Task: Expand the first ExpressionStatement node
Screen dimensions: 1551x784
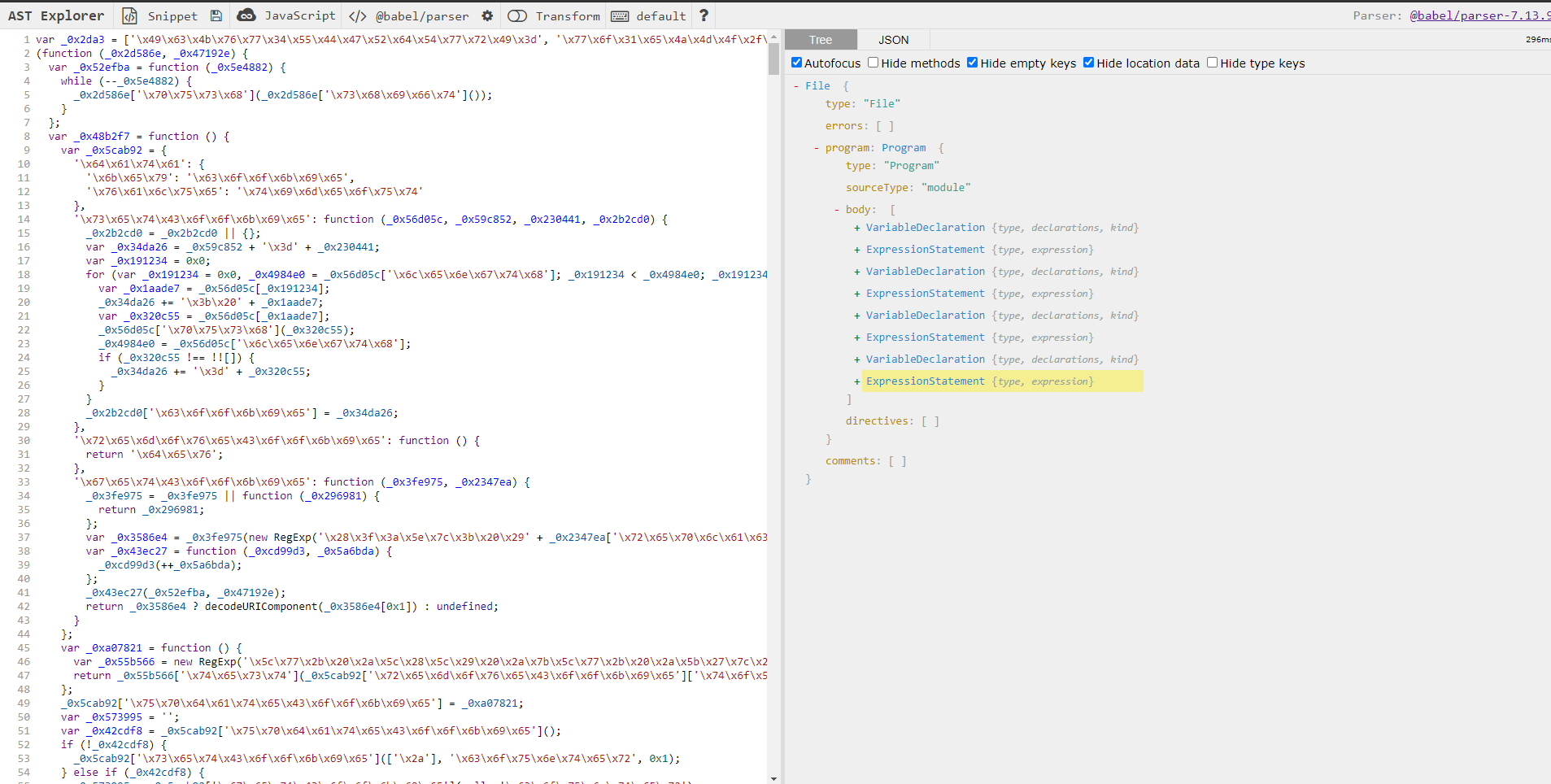Action: [857, 250]
